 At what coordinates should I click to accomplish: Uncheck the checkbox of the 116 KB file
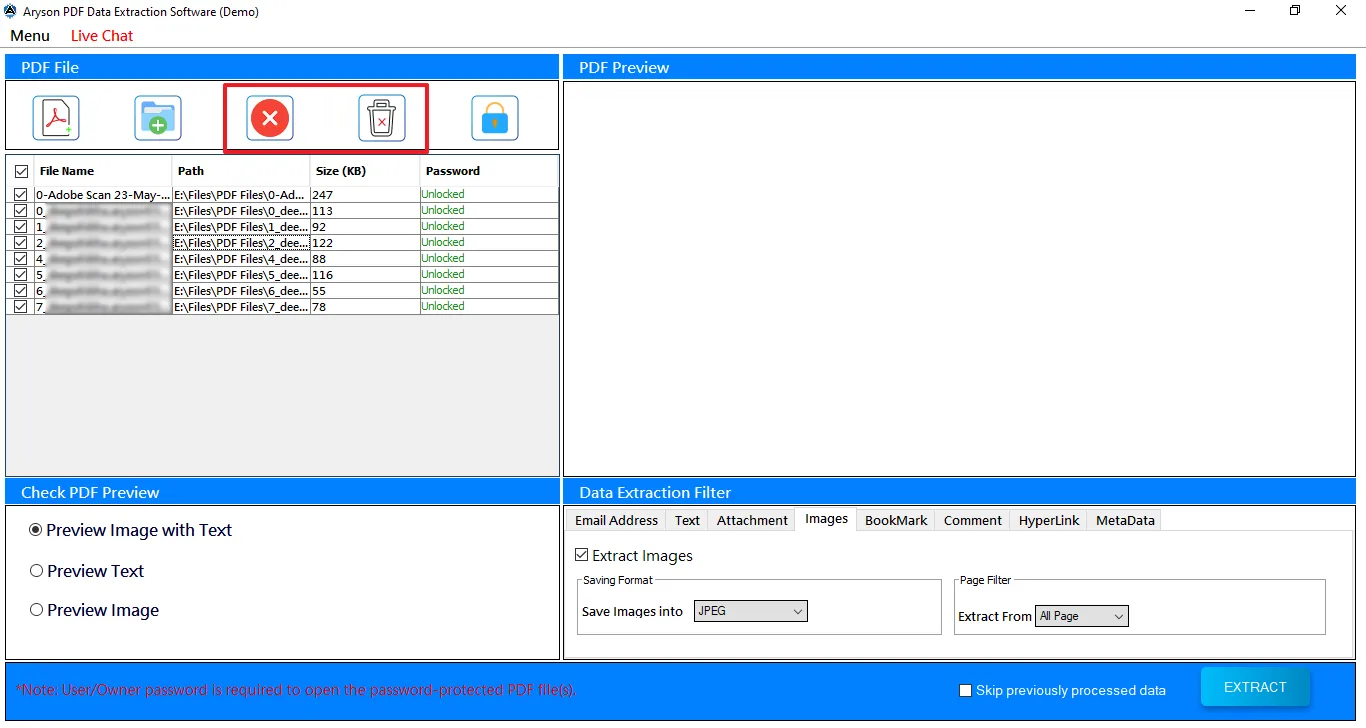[x=21, y=275]
